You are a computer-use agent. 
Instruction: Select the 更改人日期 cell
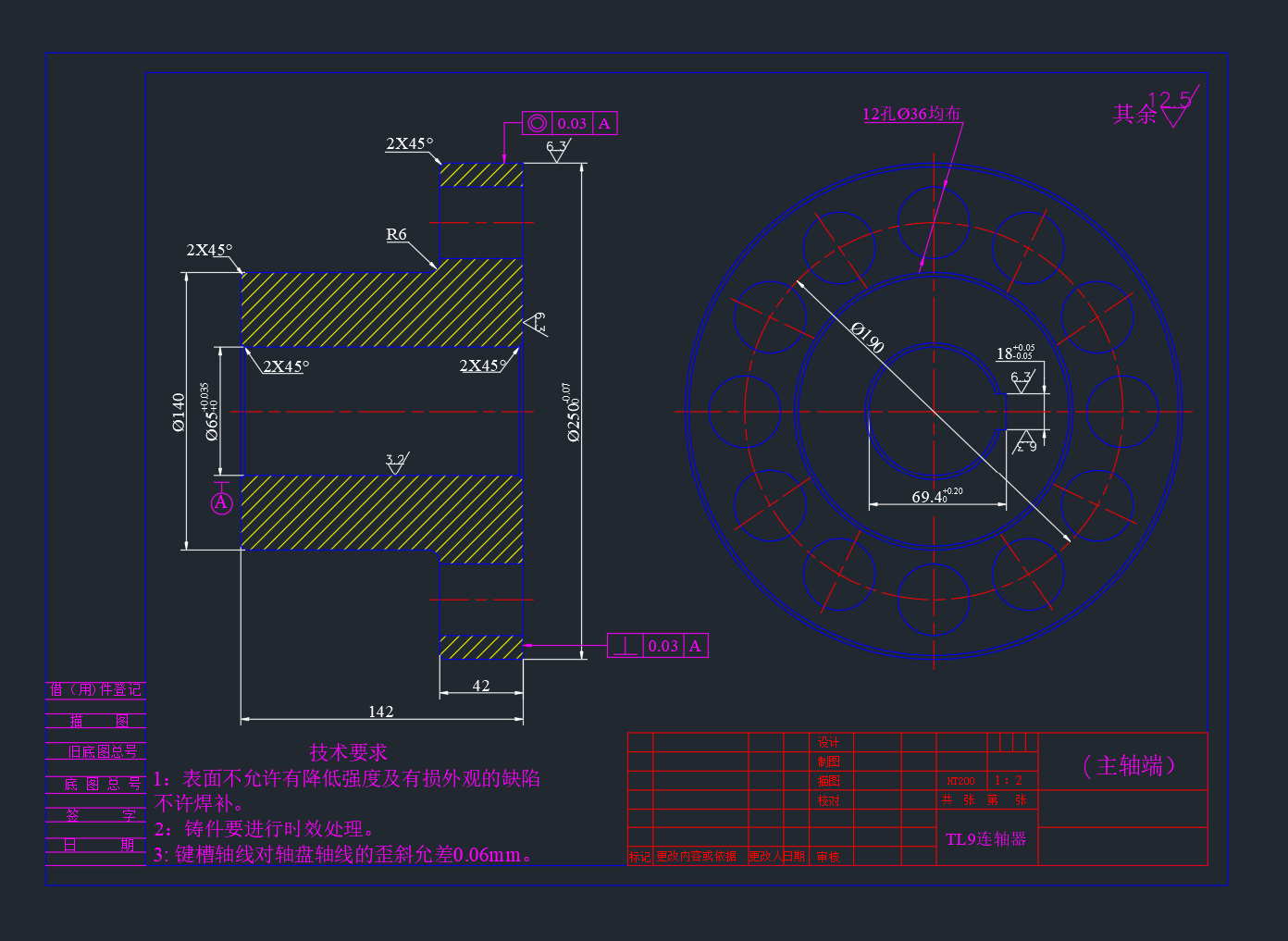click(777, 857)
